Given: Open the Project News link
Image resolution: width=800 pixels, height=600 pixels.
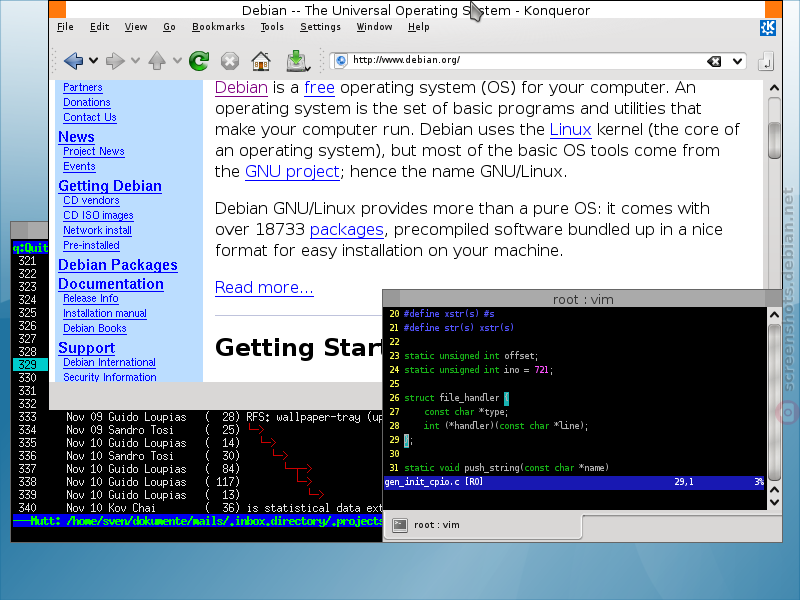Looking at the screenshot, I should point(94,152).
